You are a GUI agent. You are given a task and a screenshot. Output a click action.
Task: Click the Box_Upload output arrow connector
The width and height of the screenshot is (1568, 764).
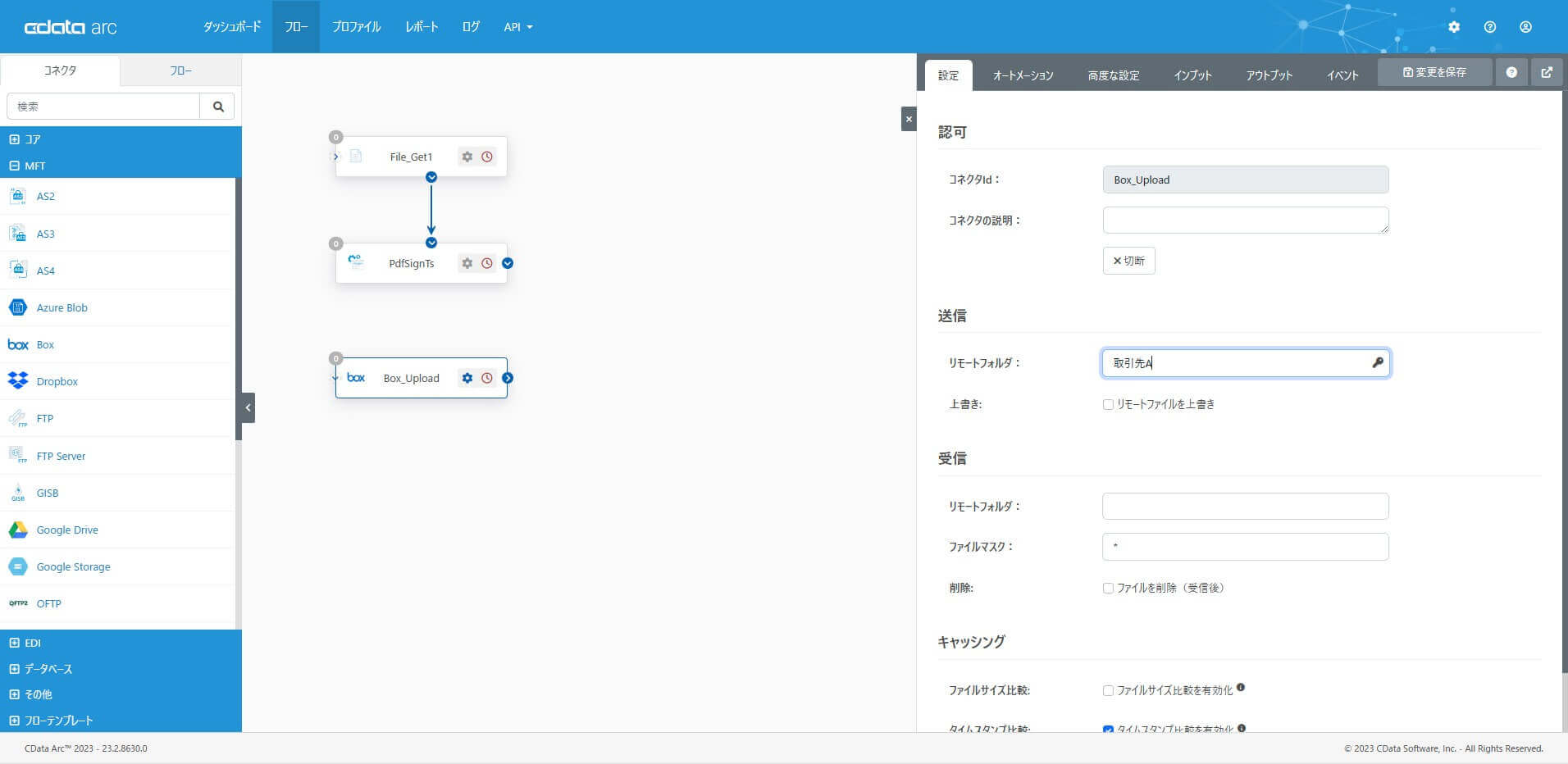pos(508,378)
